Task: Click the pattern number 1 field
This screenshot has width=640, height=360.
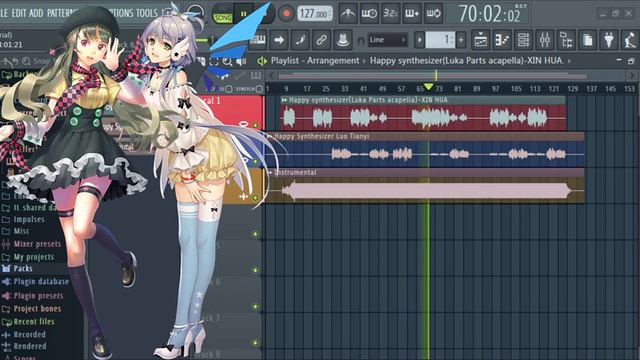Action: pyautogui.click(x=440, y=40)
